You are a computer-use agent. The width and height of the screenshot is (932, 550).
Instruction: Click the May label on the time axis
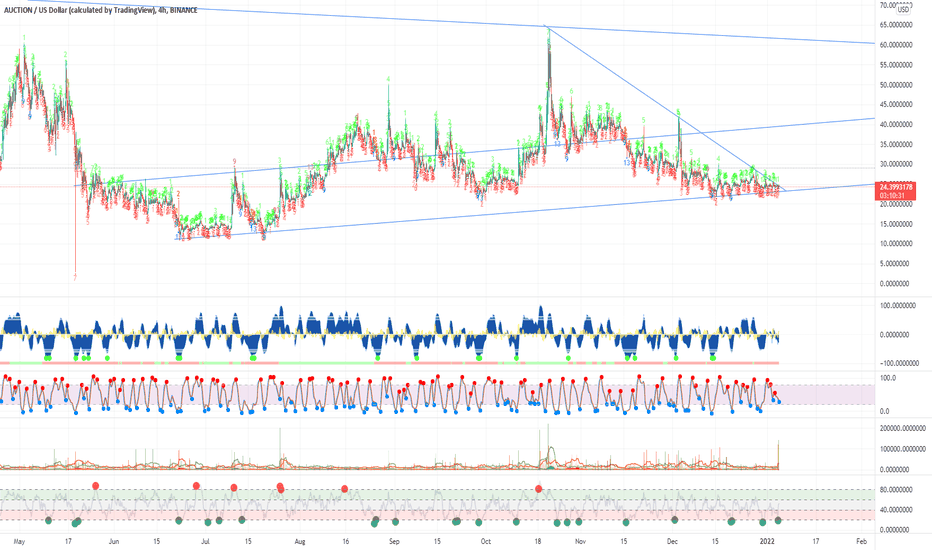(19, 542)
